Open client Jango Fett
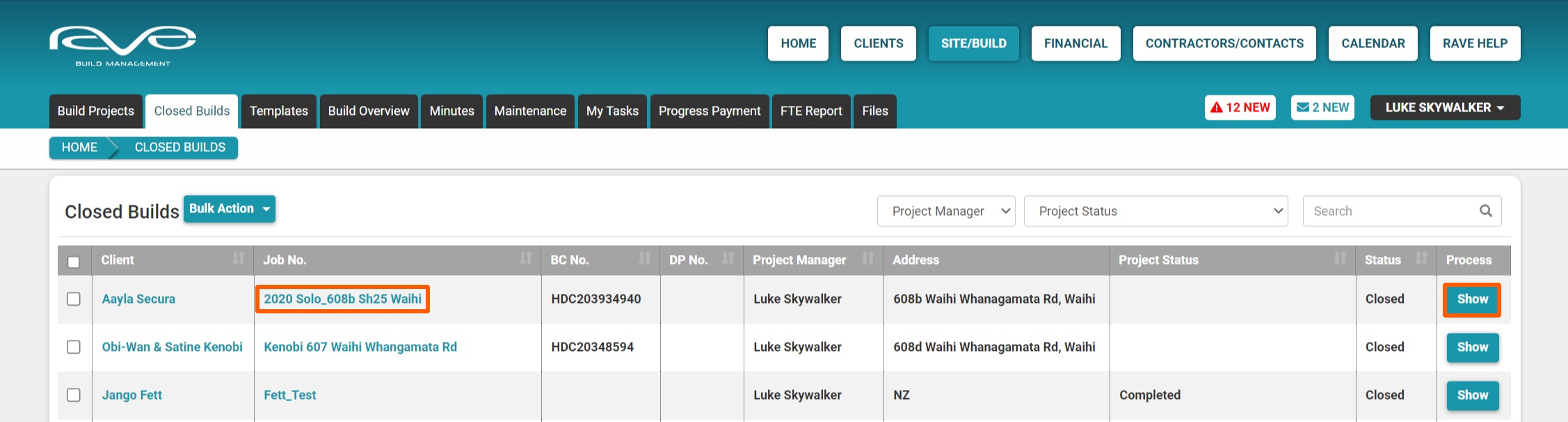The height and width of the screenshot is (422, 1568). pos(132,395)
